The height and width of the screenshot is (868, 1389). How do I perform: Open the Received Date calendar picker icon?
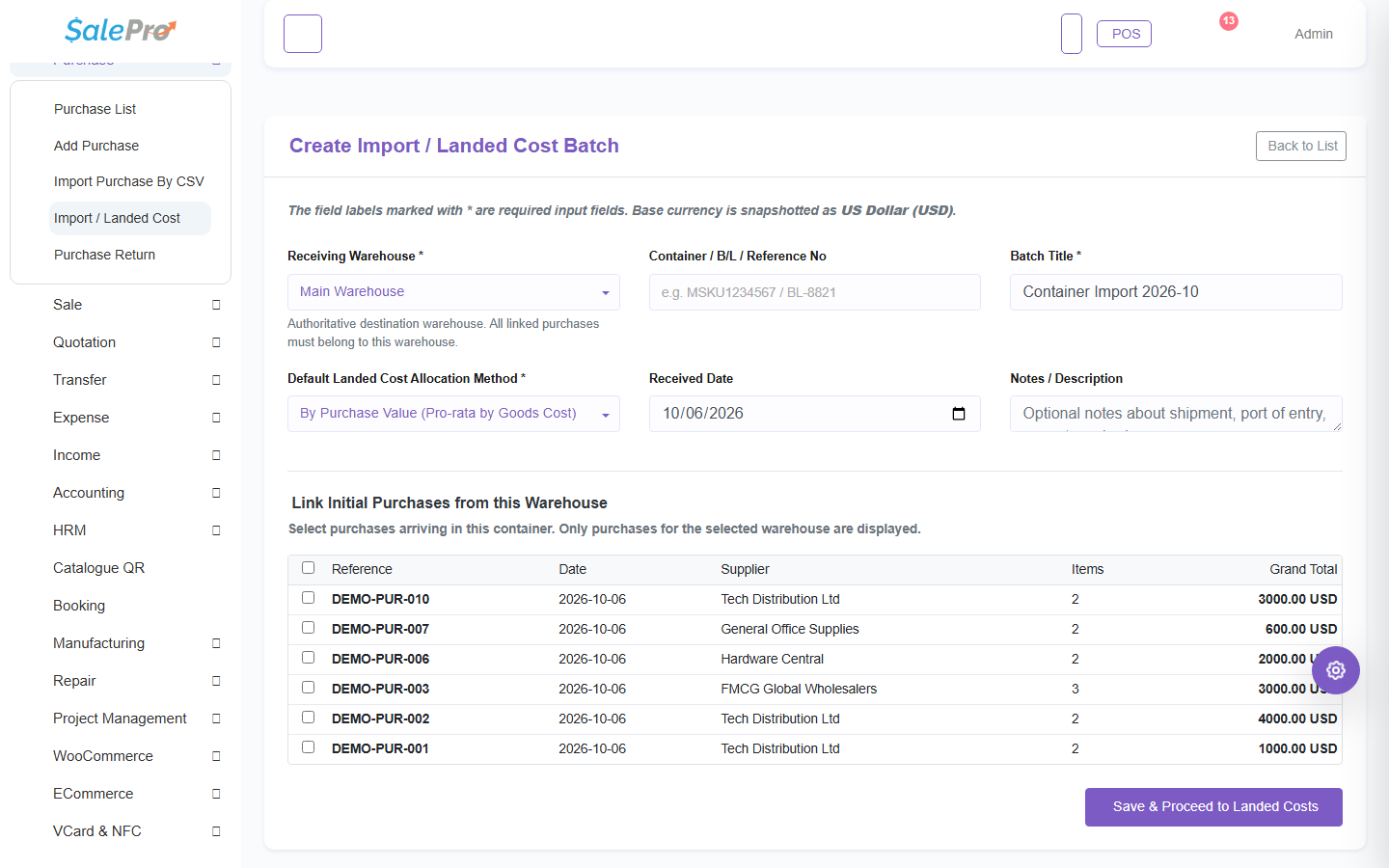(959, 414)
